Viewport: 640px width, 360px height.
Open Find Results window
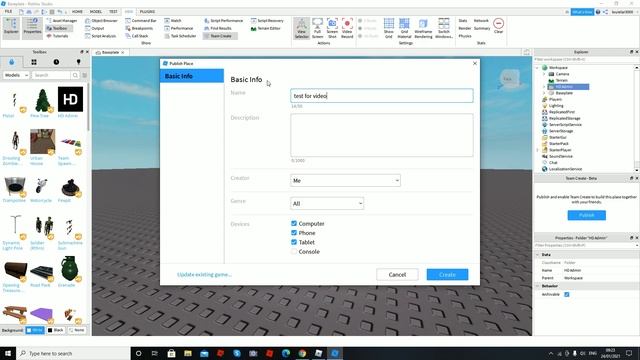tap(218, 28)
